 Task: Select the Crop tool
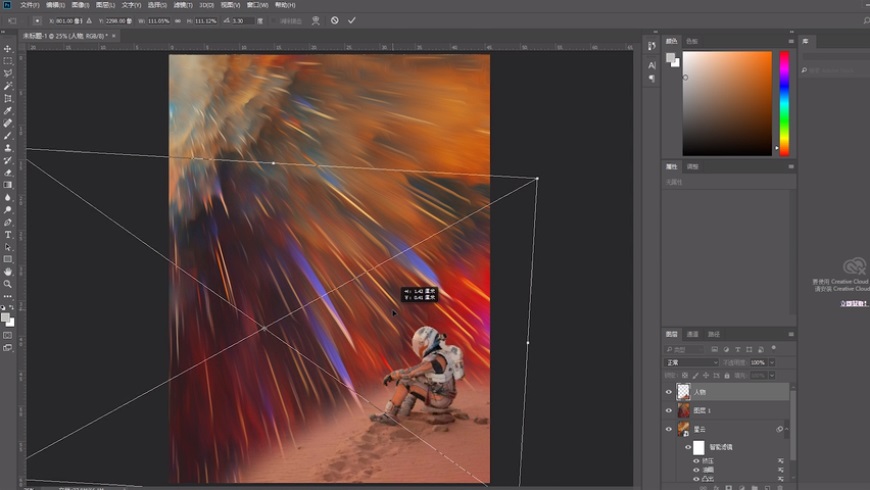click(x=8, y=98)
